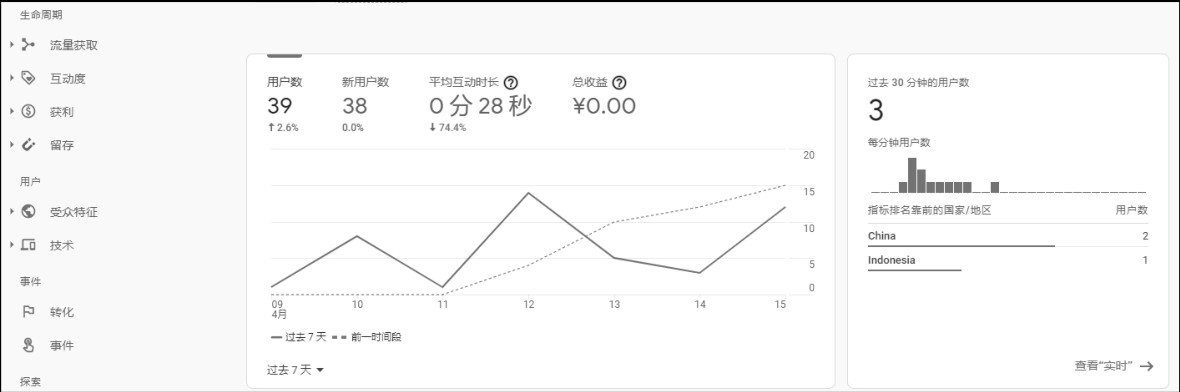Viewport: 1180px width, 392px height.
Task: Open the 过去 7 天 date dropdown
Action: click(x=295, y=369)
